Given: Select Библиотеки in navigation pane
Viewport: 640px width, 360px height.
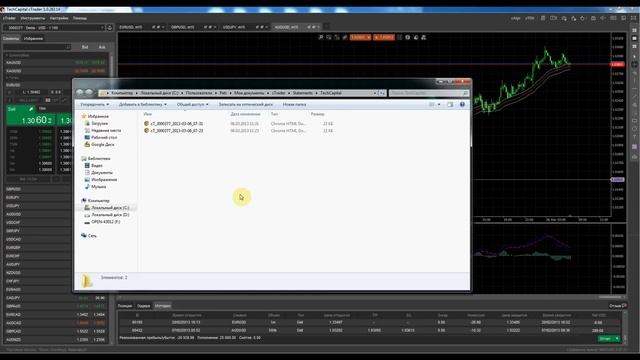Looking at the screenshot, I should [99, 158].
